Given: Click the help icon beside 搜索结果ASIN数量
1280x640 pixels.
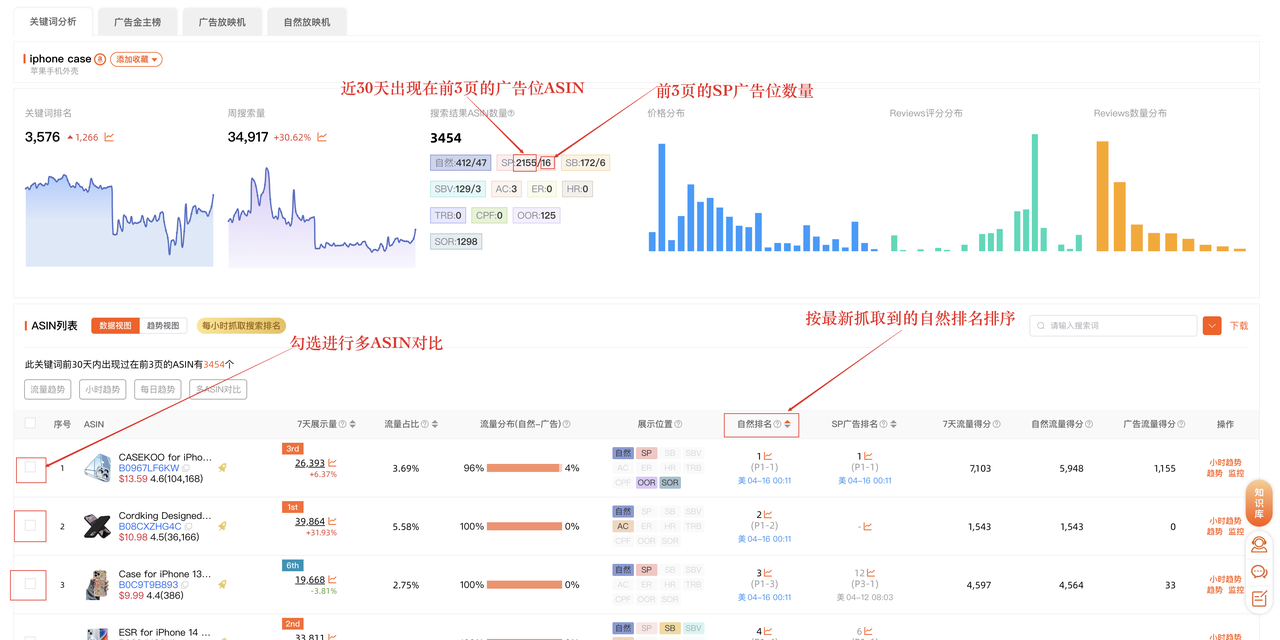Looking at the screenshot, I should click(x=511, y=113).
